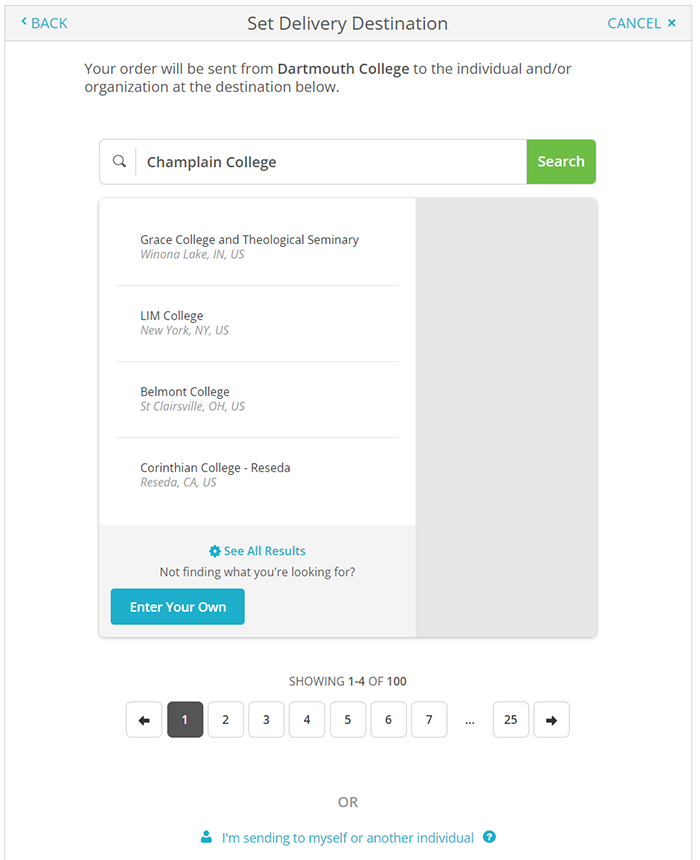Screen dimensions: 700x860
Task: Click the next page arrow
Action: (551, 720)
